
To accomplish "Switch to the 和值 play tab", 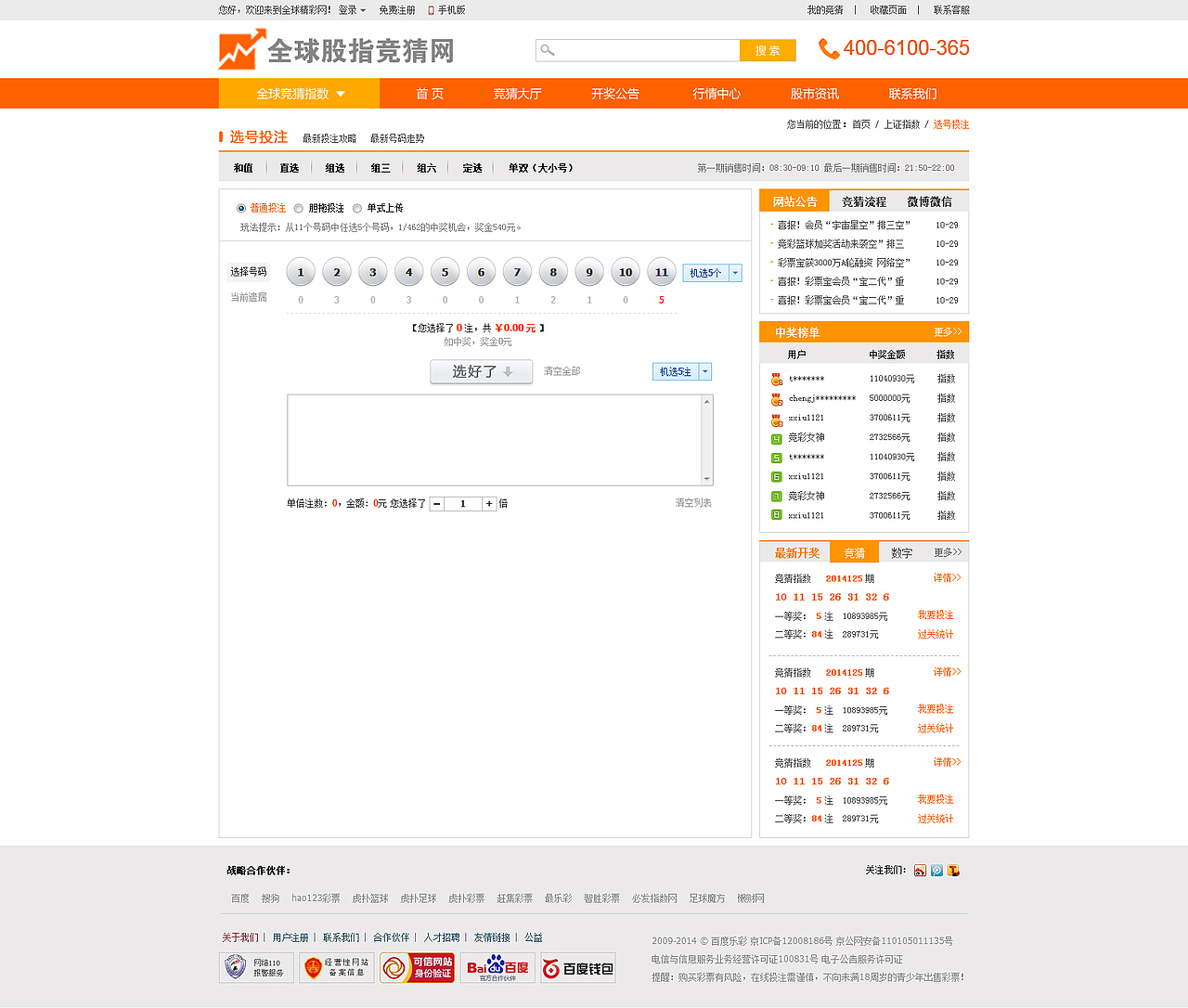I will click(x=243, y=168).
